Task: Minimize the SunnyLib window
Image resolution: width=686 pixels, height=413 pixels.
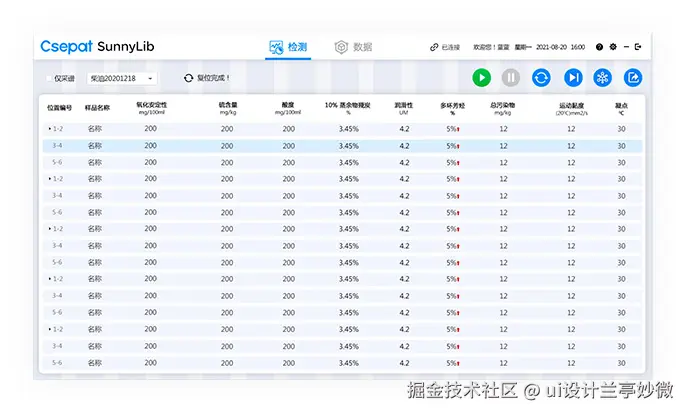Action: click(626, 47)
